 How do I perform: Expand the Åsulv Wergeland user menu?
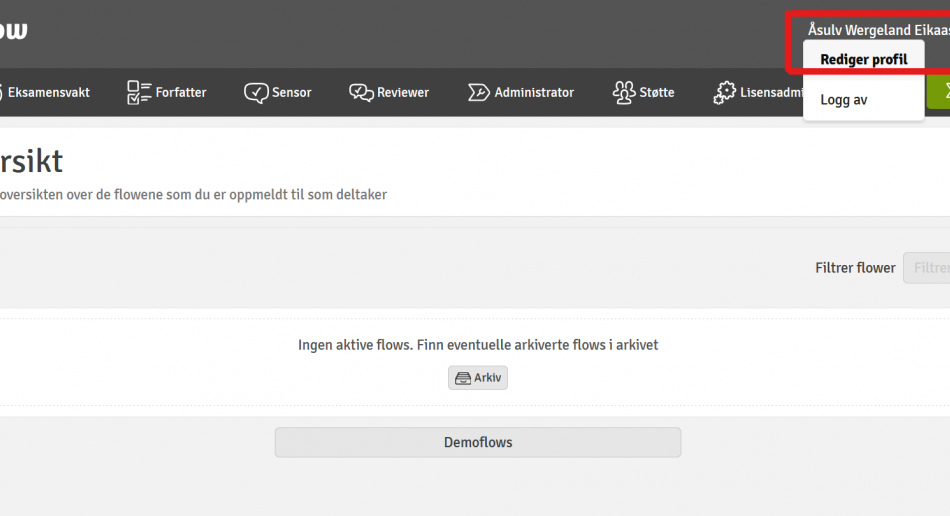click(x=878, y=30)
